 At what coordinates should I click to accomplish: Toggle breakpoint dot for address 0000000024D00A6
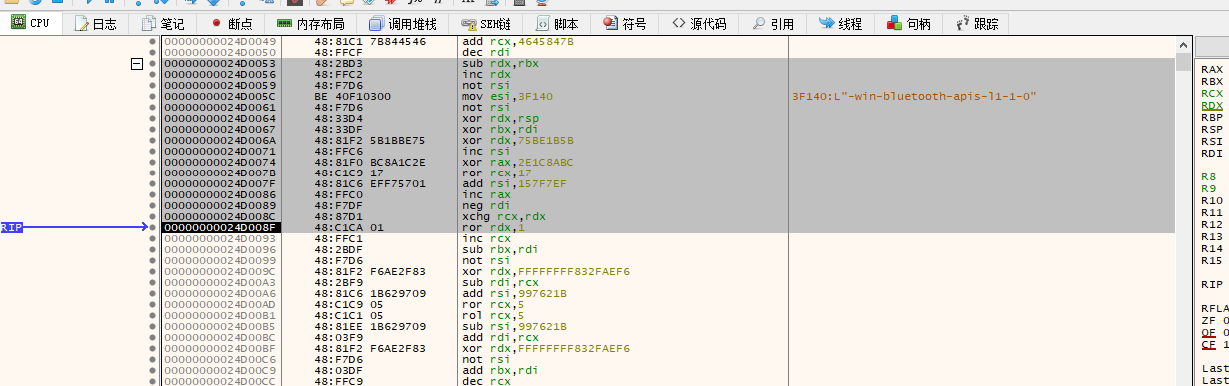tap(152, 293)
